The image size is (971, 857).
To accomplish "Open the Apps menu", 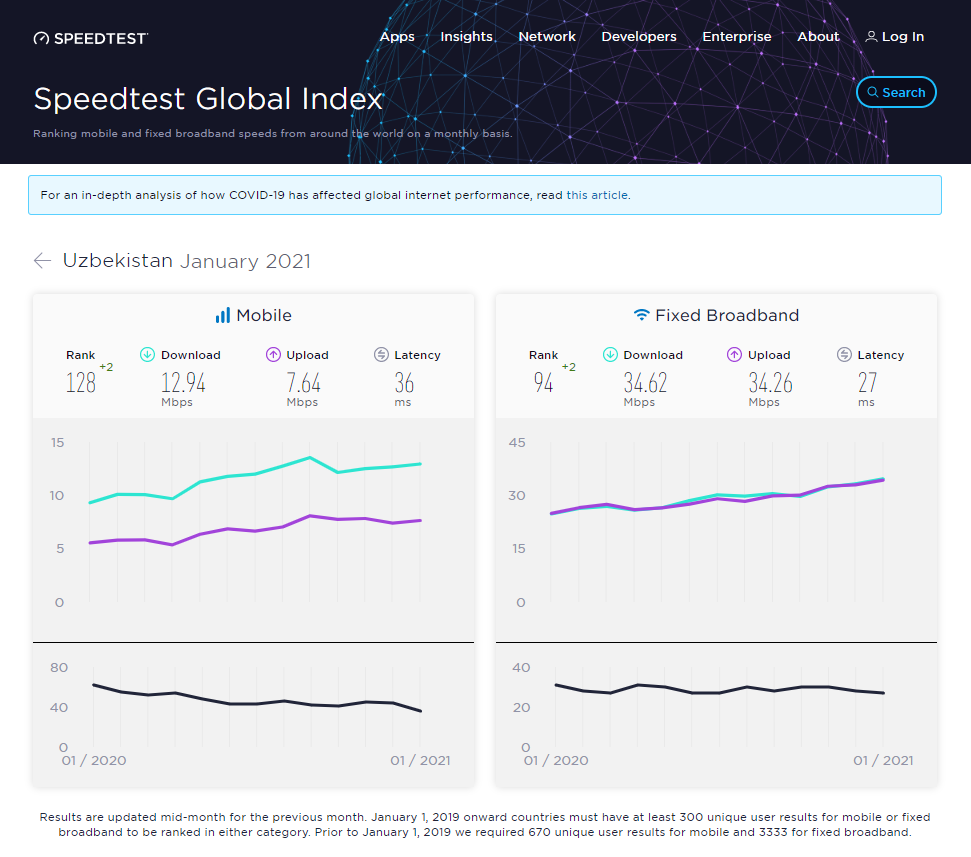I will tap(397, 37).
